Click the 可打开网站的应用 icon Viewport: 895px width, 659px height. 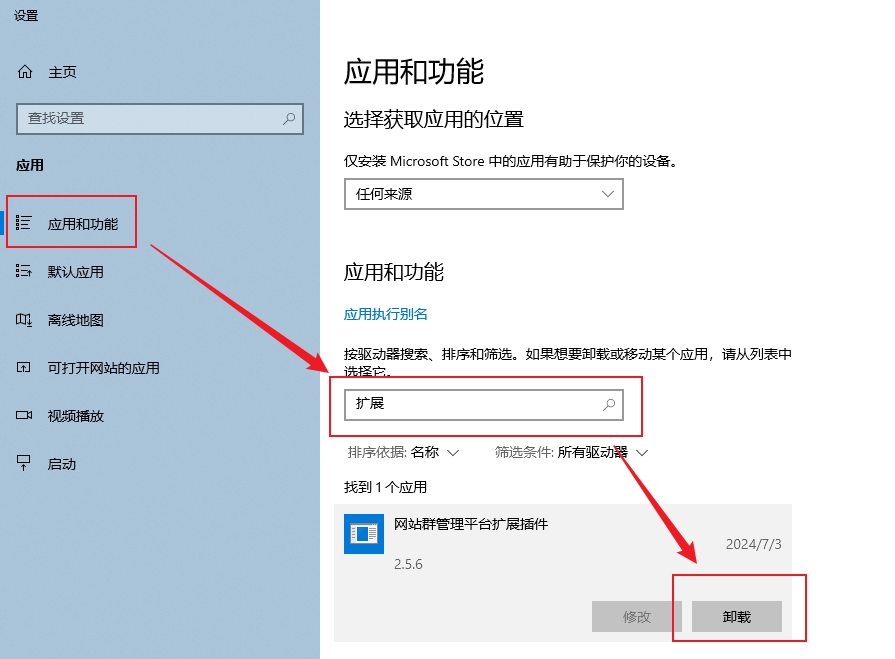[23, 367]
